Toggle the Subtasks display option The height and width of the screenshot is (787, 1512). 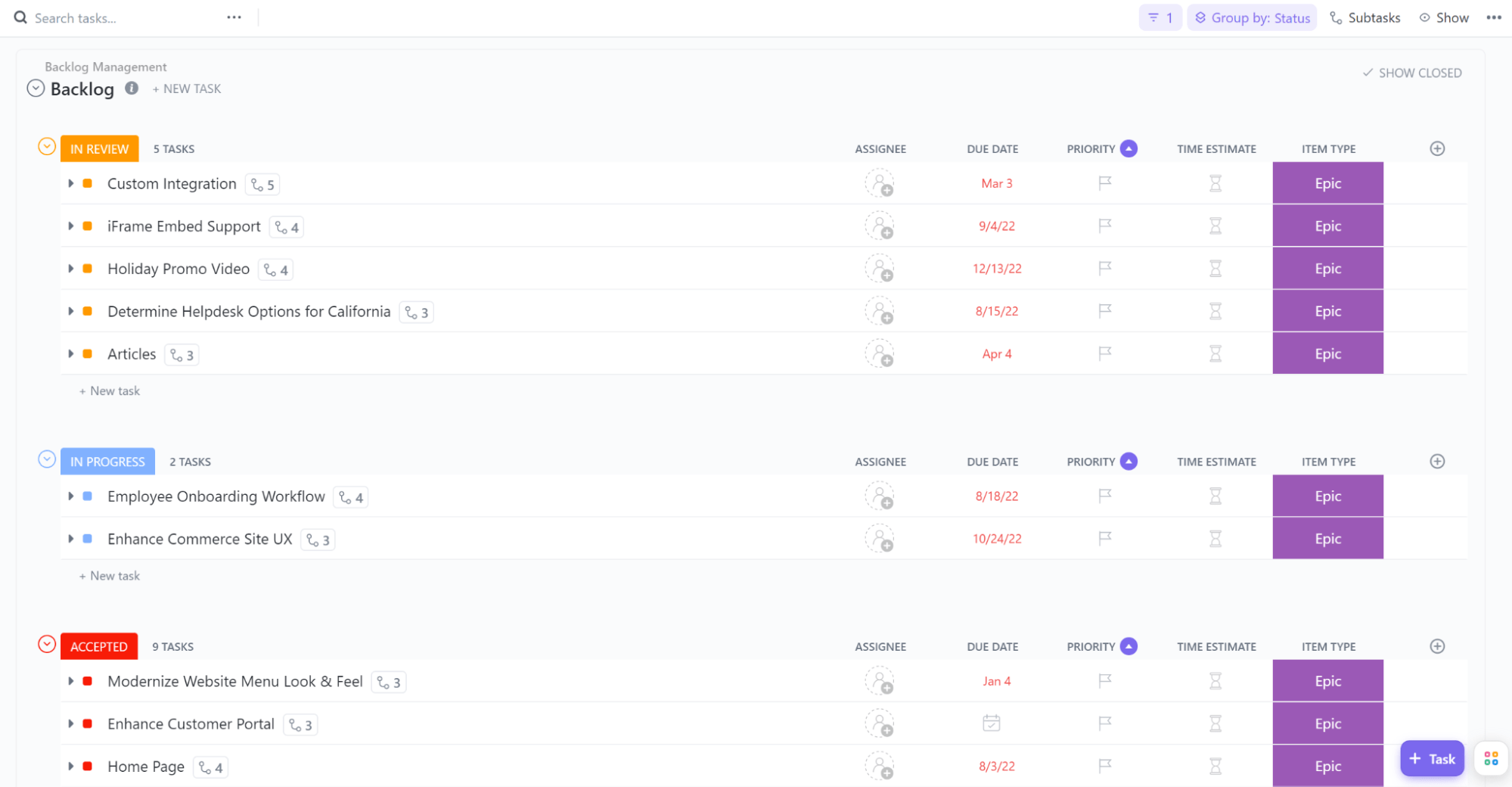(x=1365, y=18)
